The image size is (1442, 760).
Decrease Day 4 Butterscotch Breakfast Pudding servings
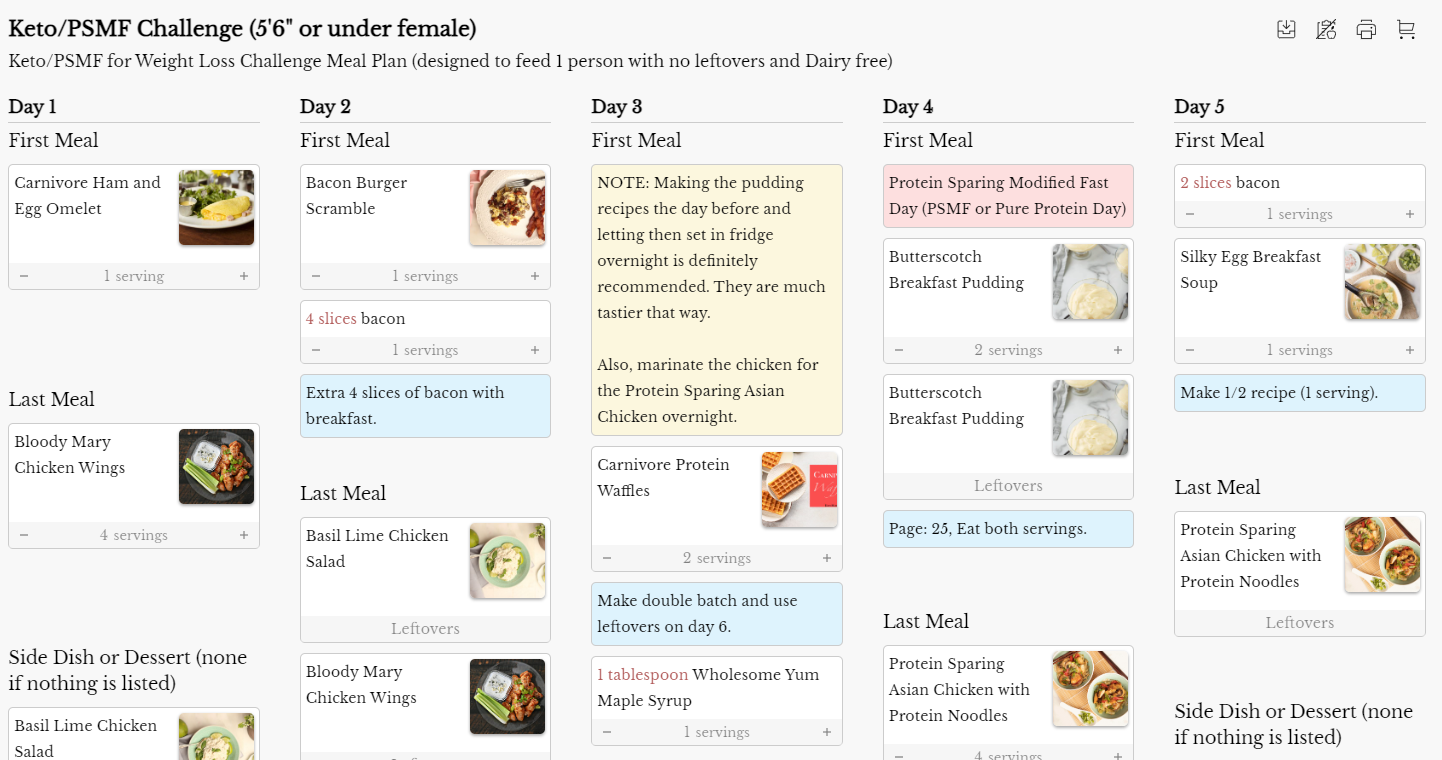(899, 350)
